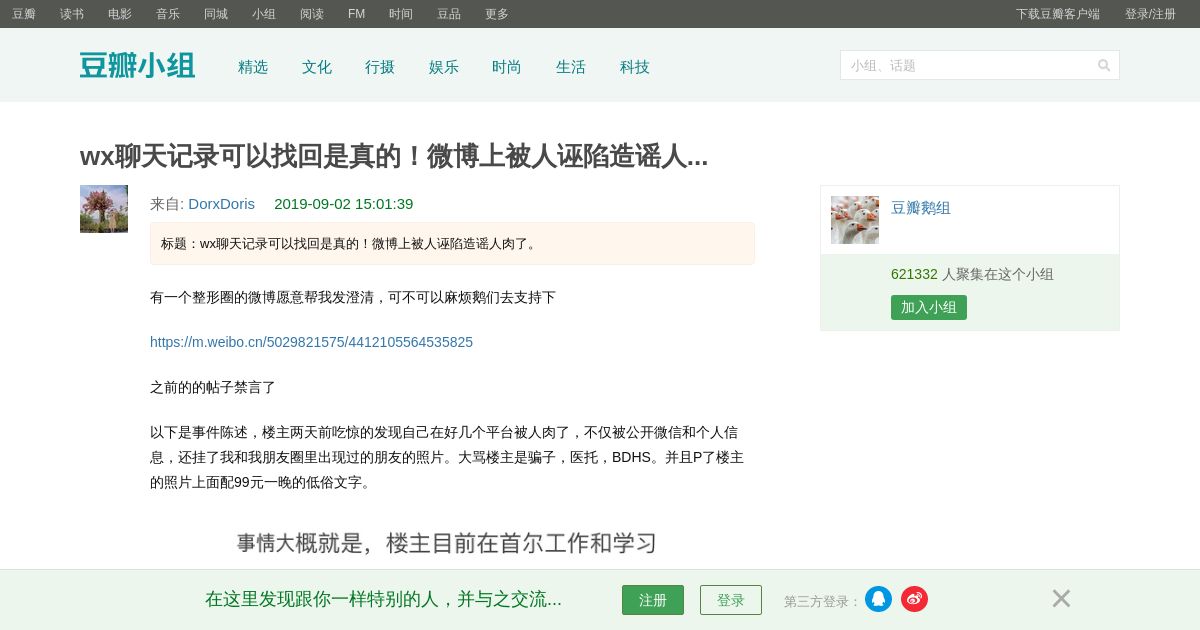Image resolution: width=1200 pixels, height=630 pixels.
Task: Click the 621332 member count
Action: click(x=914, y=274)
